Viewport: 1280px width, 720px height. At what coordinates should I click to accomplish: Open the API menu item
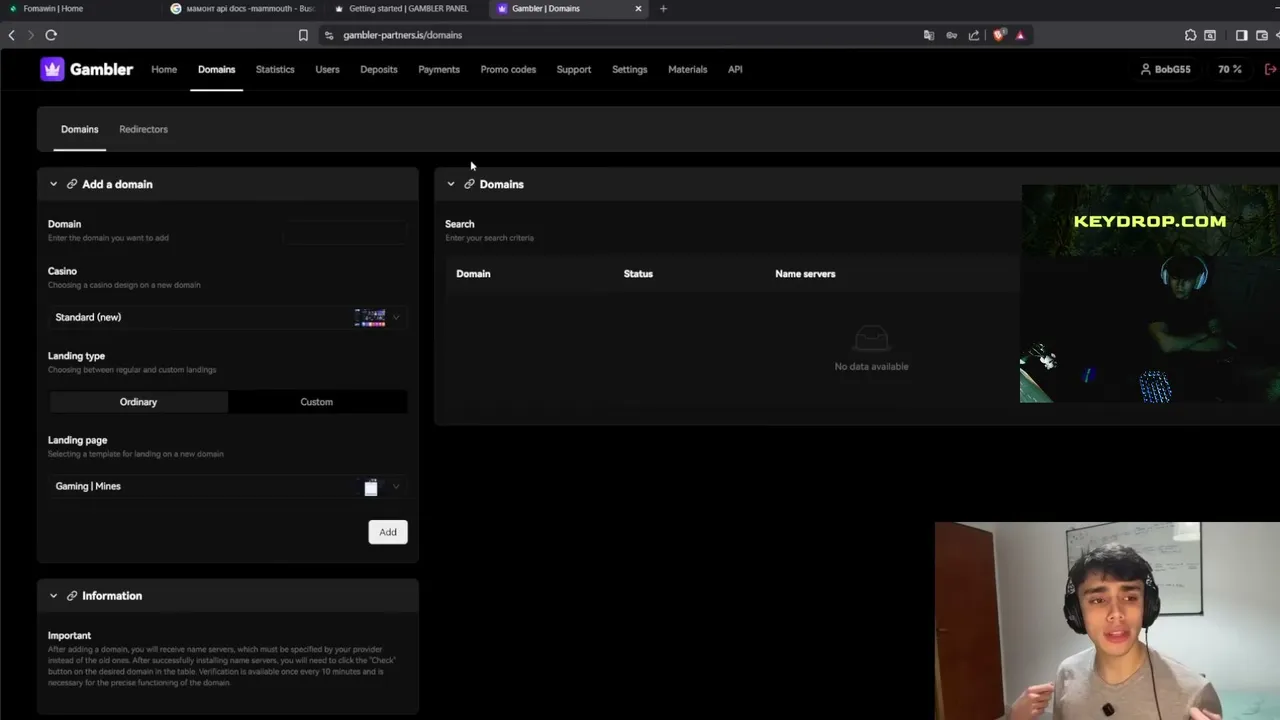[735, 69]
